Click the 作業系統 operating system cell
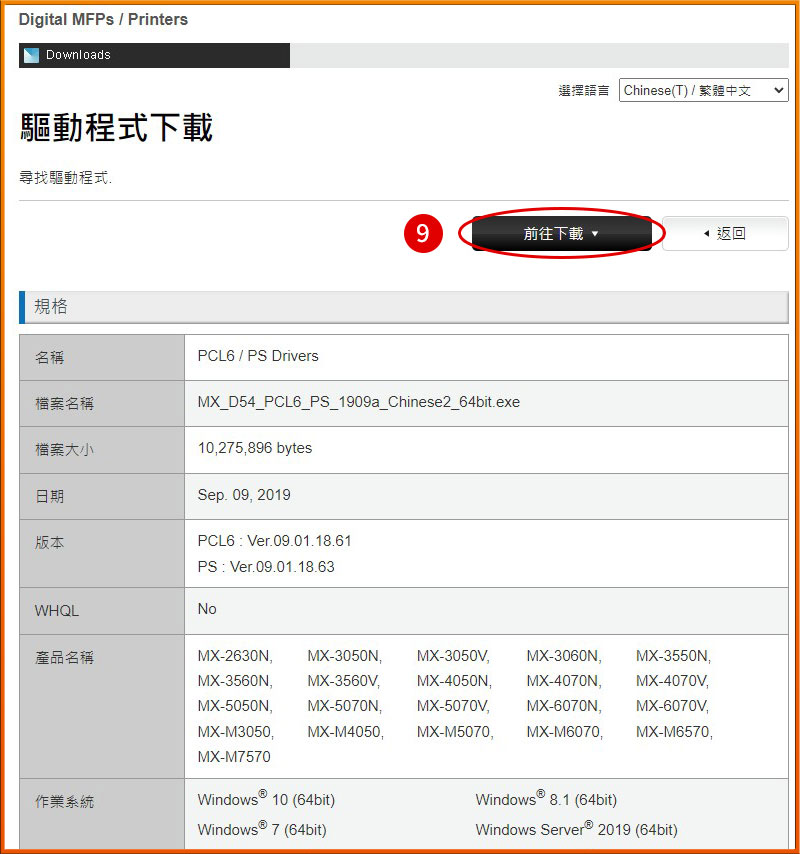The image size is (800, 854). point(64,800)
